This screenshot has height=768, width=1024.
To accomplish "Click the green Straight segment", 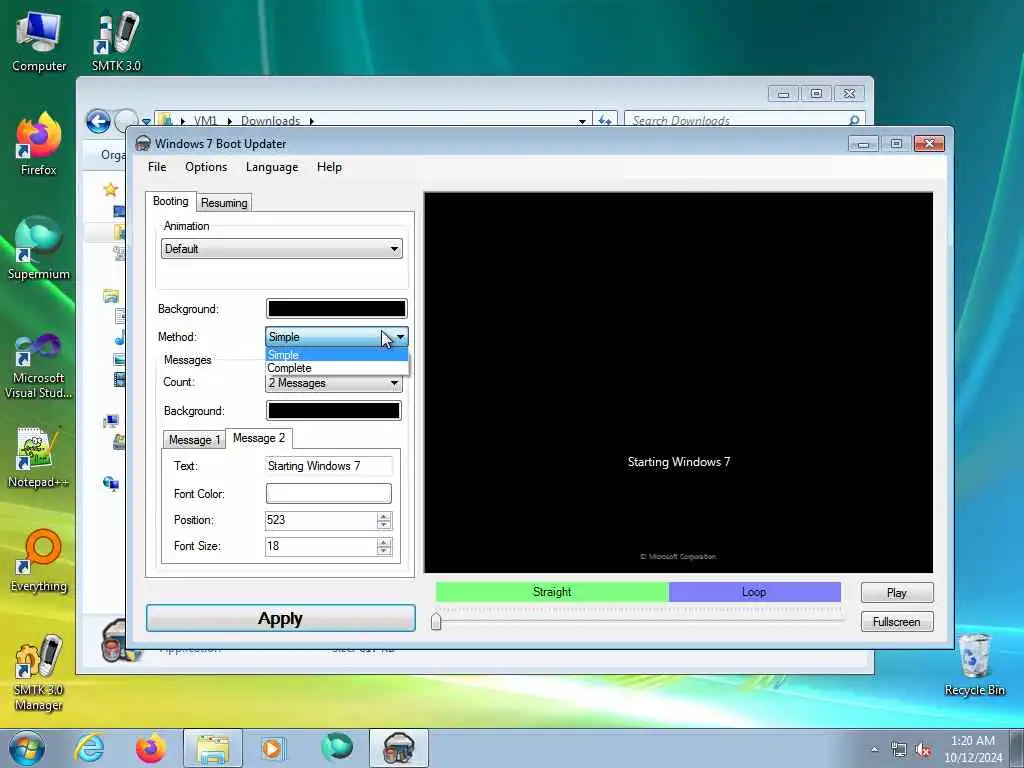I will pos(552,592).
